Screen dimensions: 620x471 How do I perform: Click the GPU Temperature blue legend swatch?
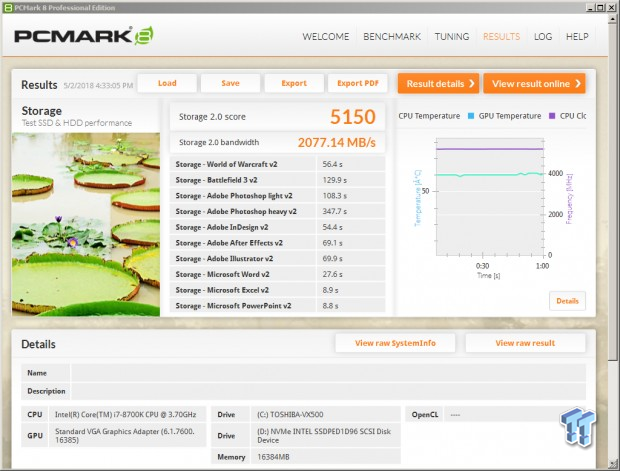(x=471, y=116)
